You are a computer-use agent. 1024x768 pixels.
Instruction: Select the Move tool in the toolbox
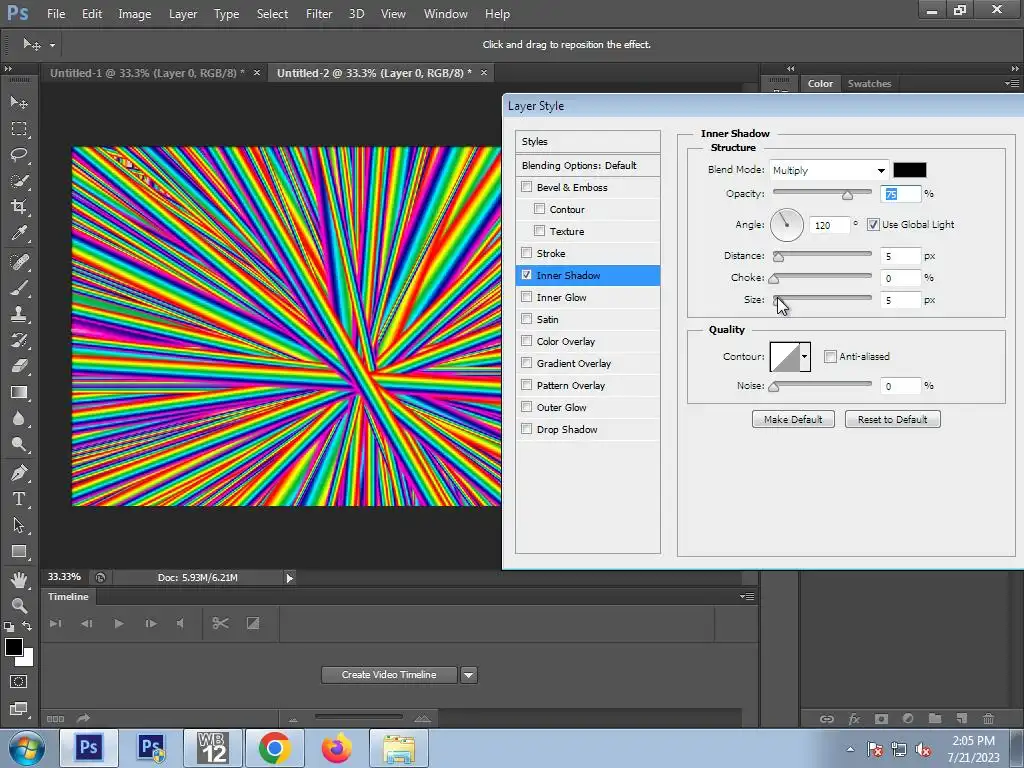tap(19, 103)
